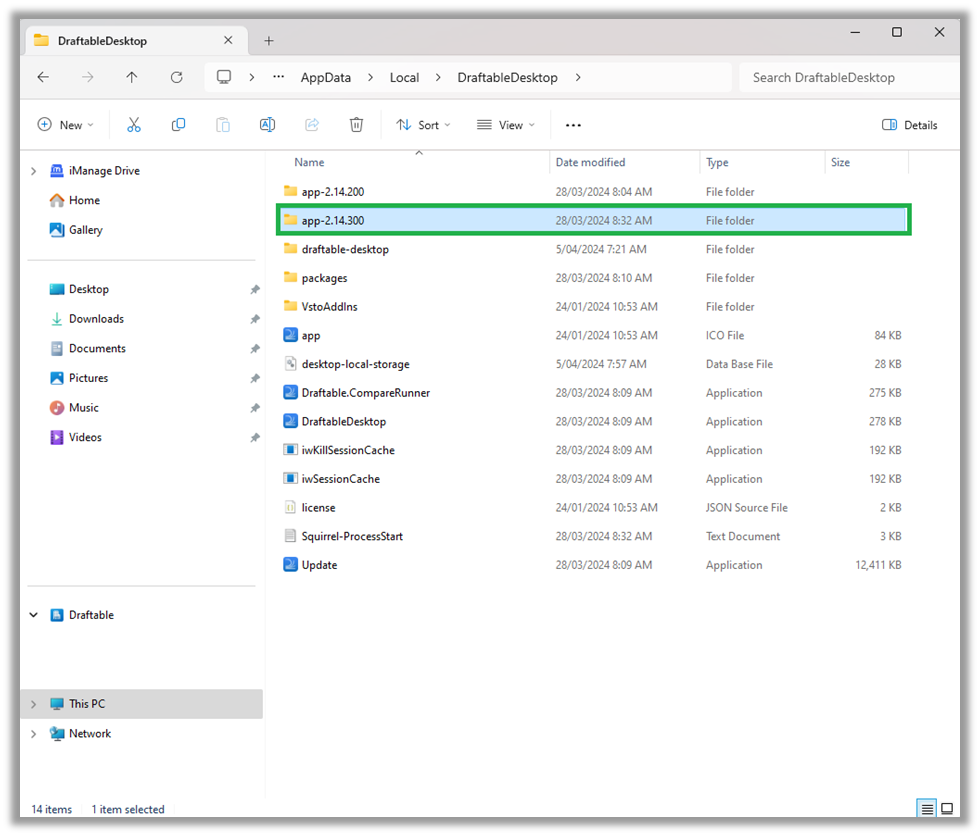Toggle the Details pane
Viewport: 980px width, 836px height.
909,125
